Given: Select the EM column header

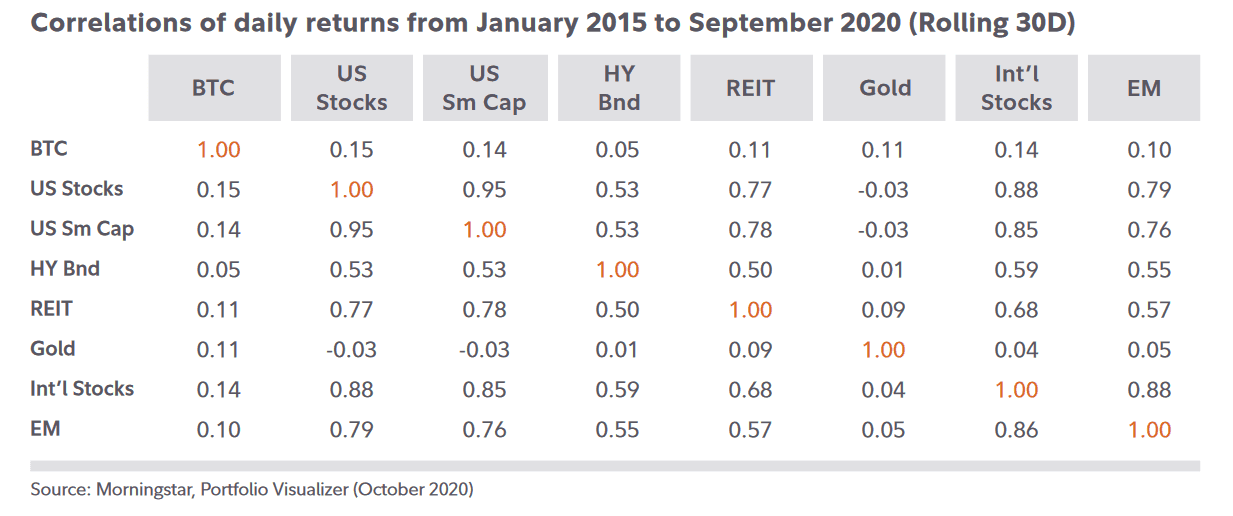Looking at the screenshot, I should coord(1143,88).
